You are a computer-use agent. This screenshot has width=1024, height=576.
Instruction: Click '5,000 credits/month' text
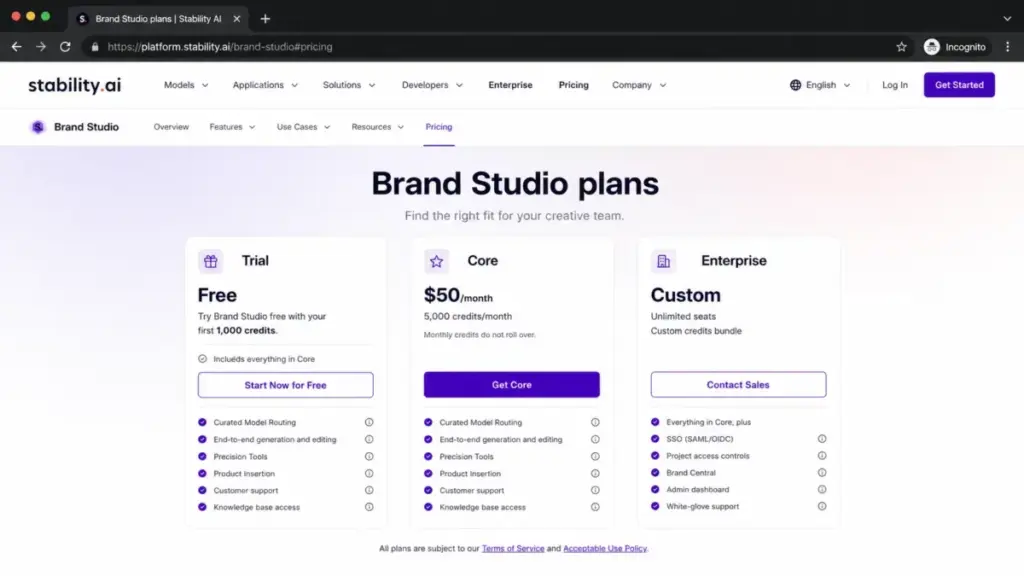pos(468,317)
